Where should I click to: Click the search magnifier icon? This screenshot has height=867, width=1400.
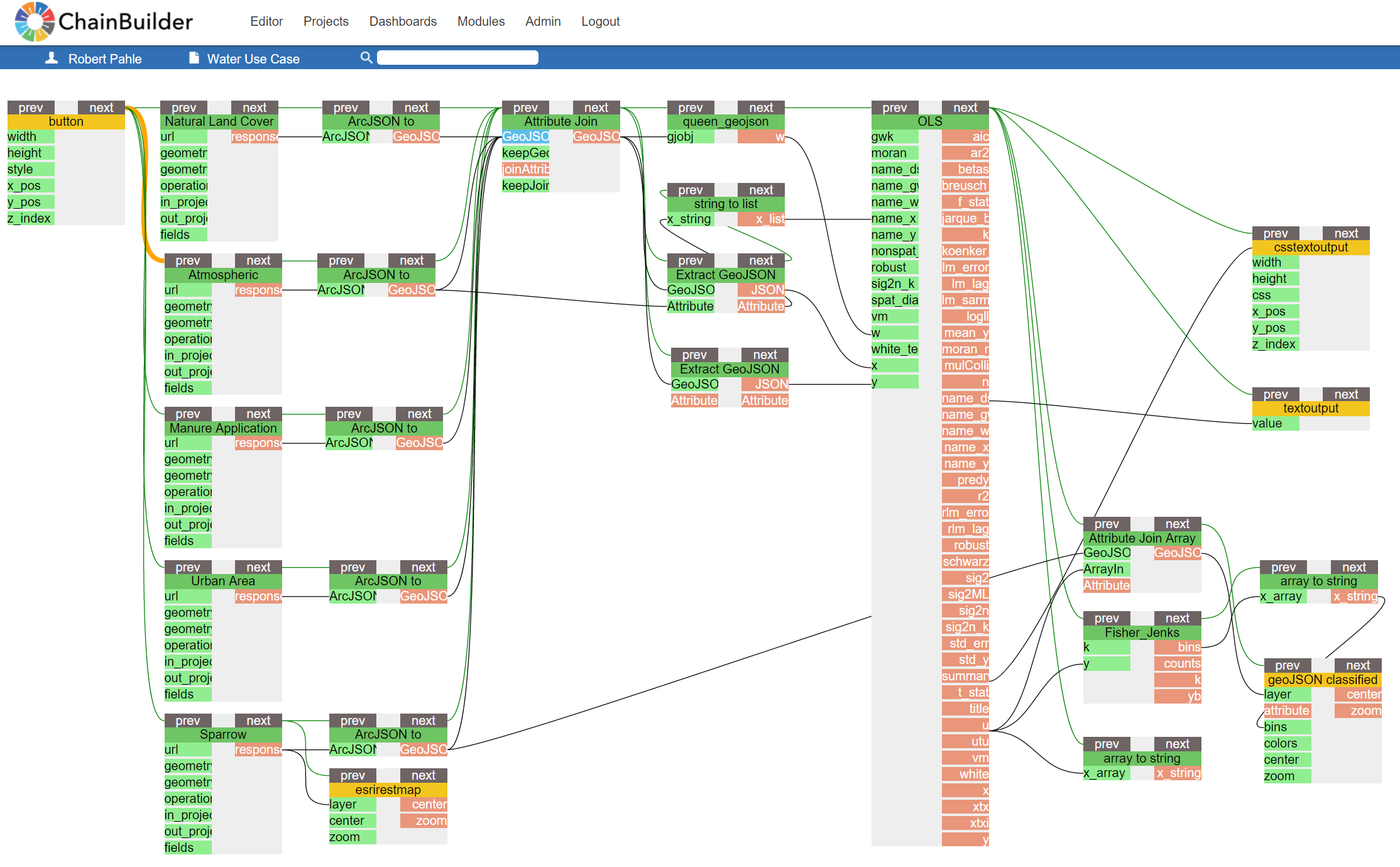coord(366,58)
